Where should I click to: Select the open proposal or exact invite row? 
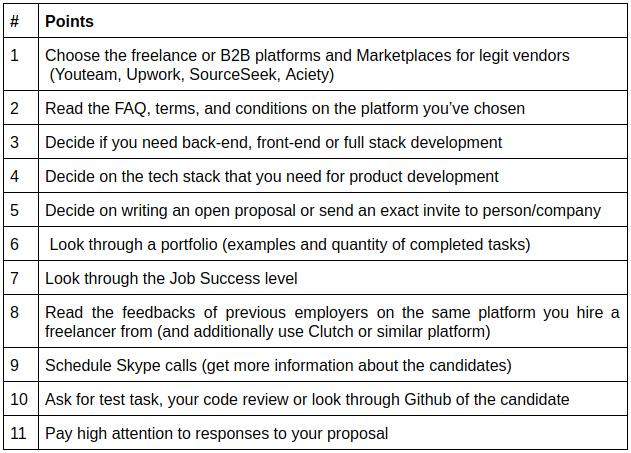click(322, 210)
